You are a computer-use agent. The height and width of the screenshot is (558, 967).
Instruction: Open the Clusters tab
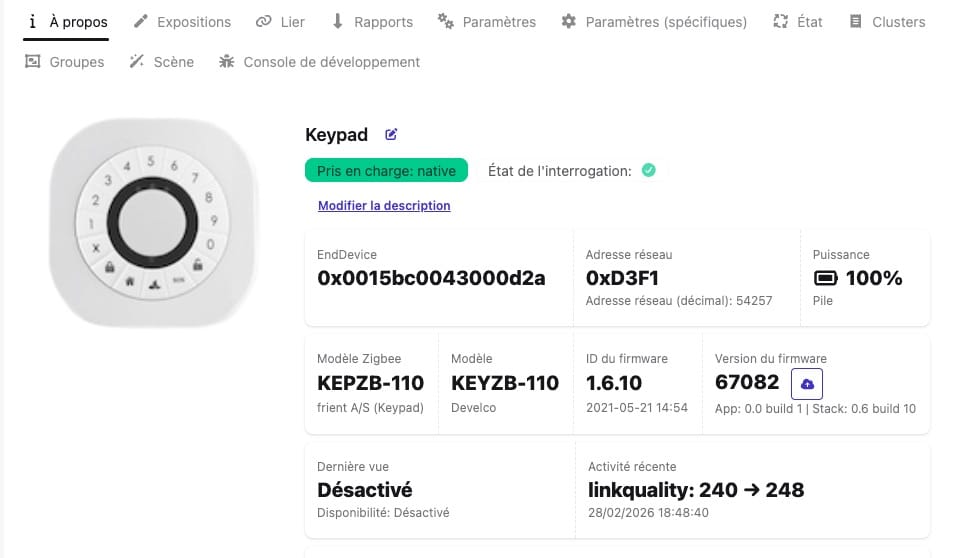(886, 22)
